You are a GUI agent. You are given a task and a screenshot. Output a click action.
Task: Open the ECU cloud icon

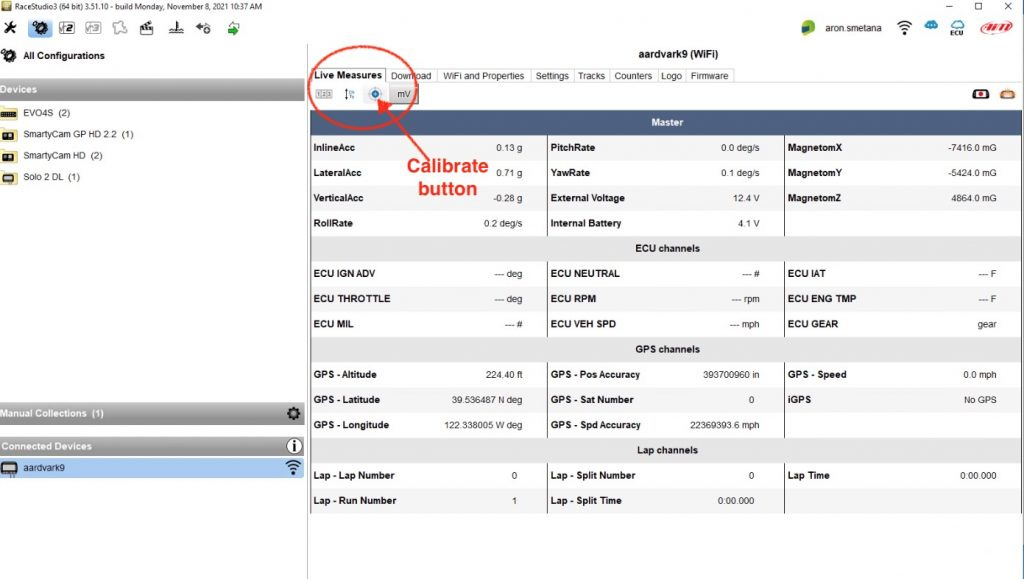[x=957, y=28]
